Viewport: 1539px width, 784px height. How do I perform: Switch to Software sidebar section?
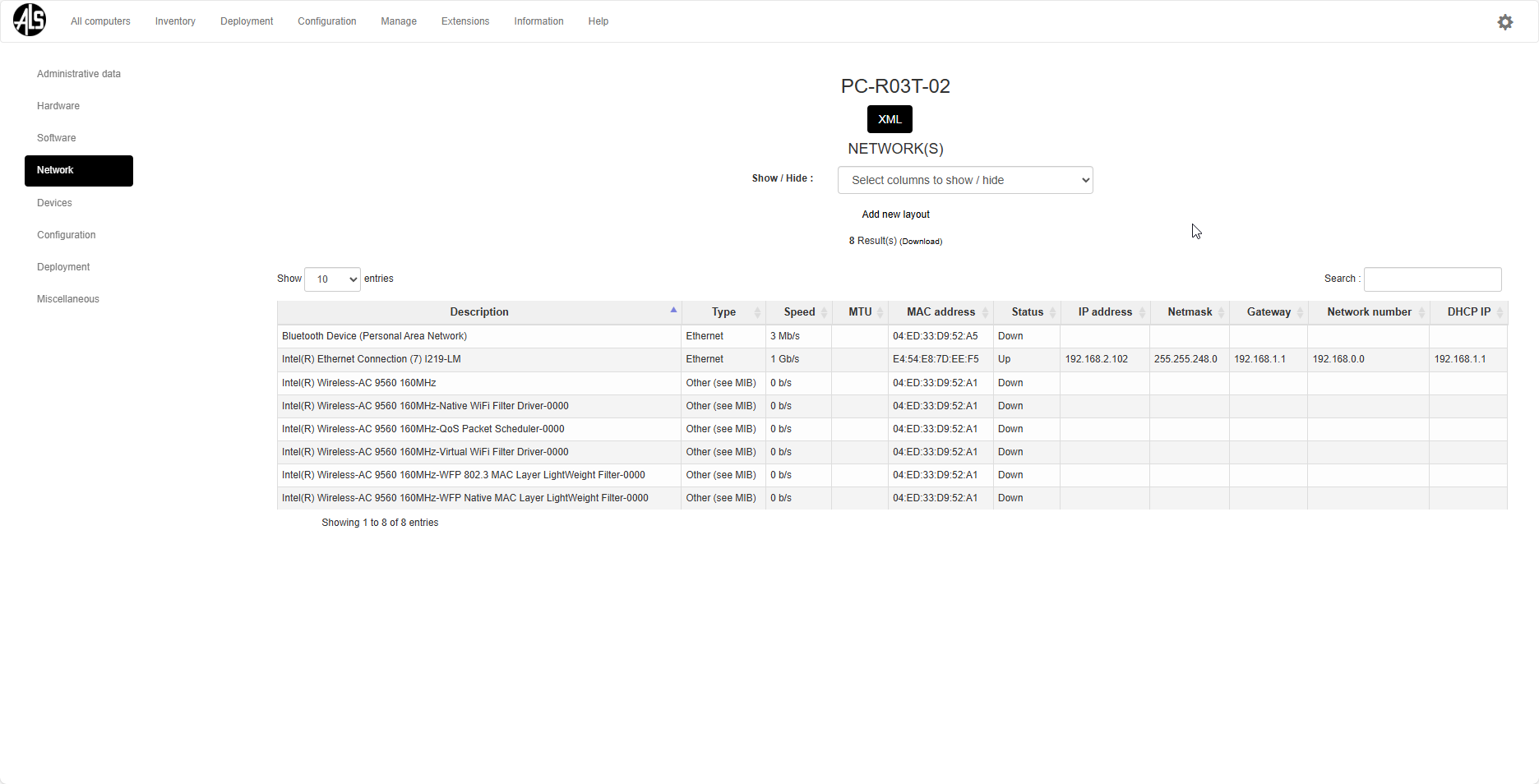pyautogui.click(x=57, y=138)
